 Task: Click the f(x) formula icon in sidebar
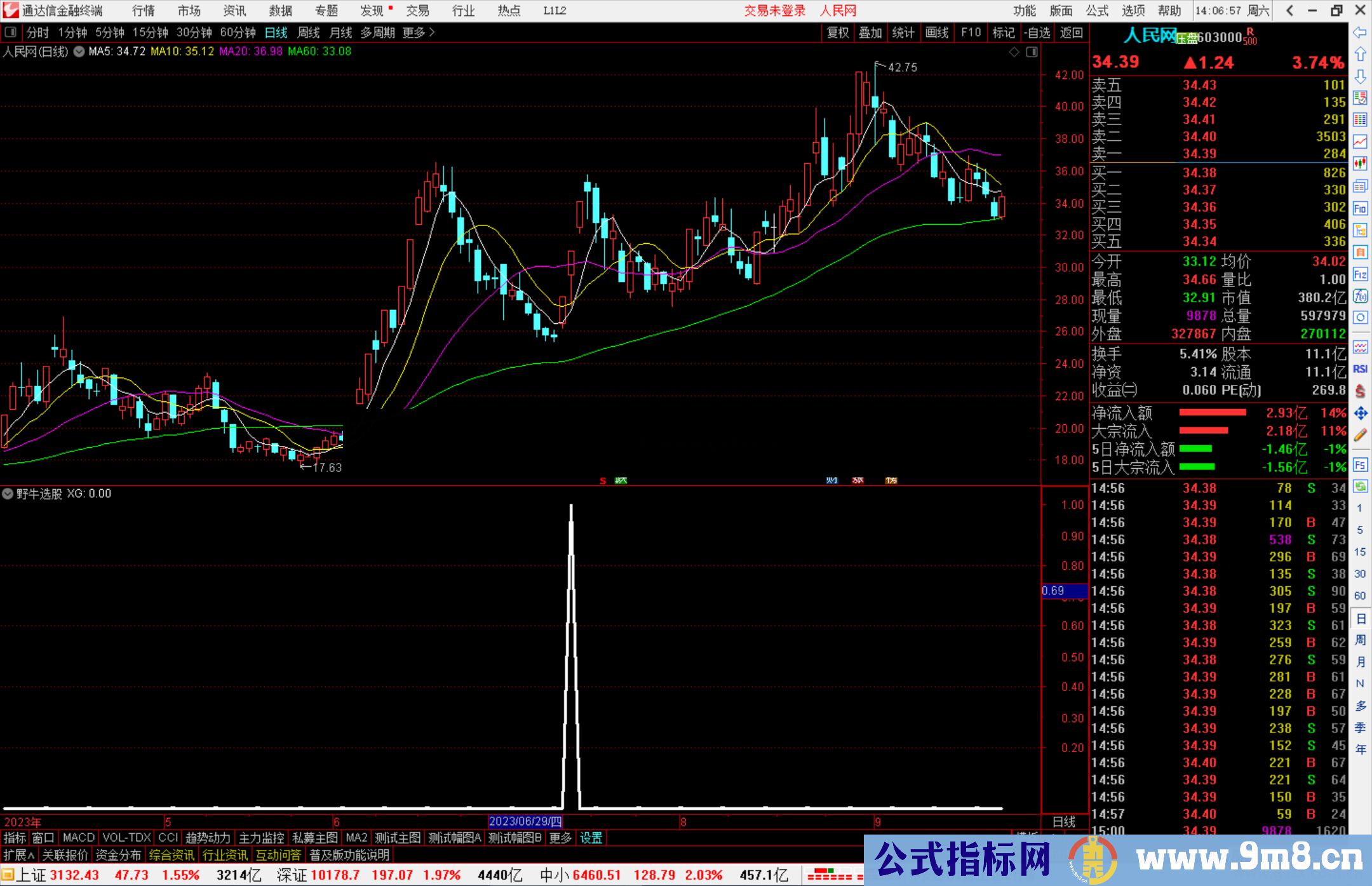pyautogui.click(x=1360, y=296)
